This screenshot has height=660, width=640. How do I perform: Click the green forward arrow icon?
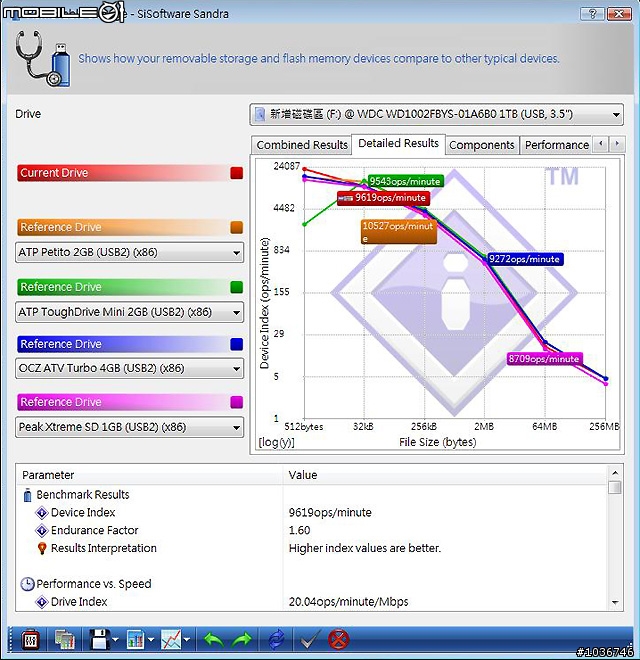(242, 640)
